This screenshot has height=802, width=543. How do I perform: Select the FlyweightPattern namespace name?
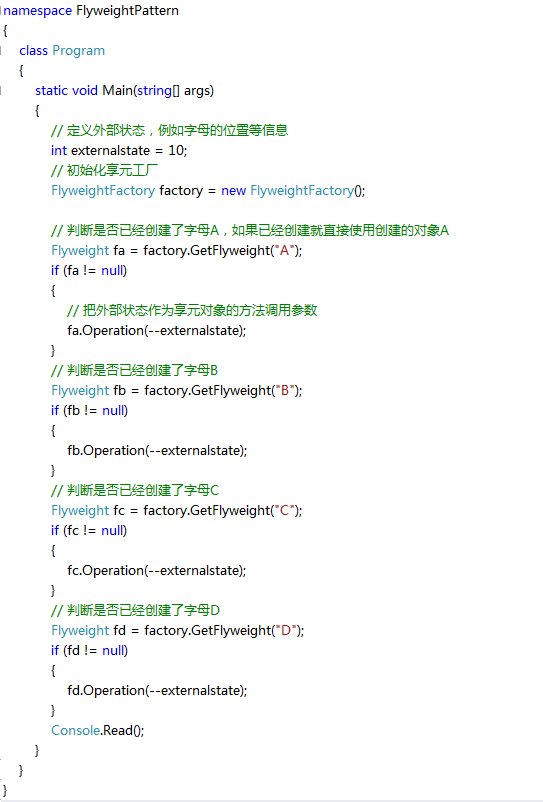pos(127,11)
